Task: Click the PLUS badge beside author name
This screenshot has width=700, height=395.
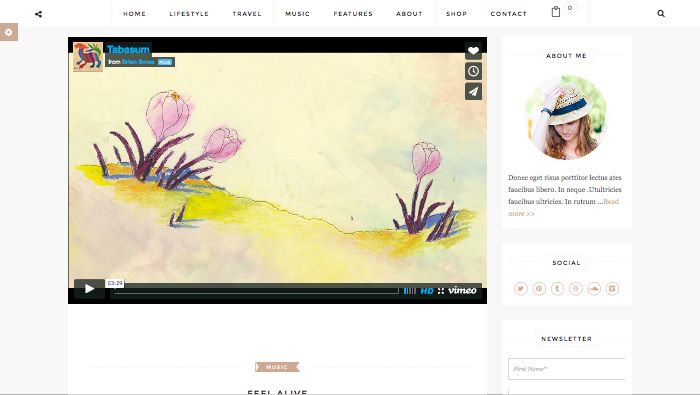Action: (165, 62)
